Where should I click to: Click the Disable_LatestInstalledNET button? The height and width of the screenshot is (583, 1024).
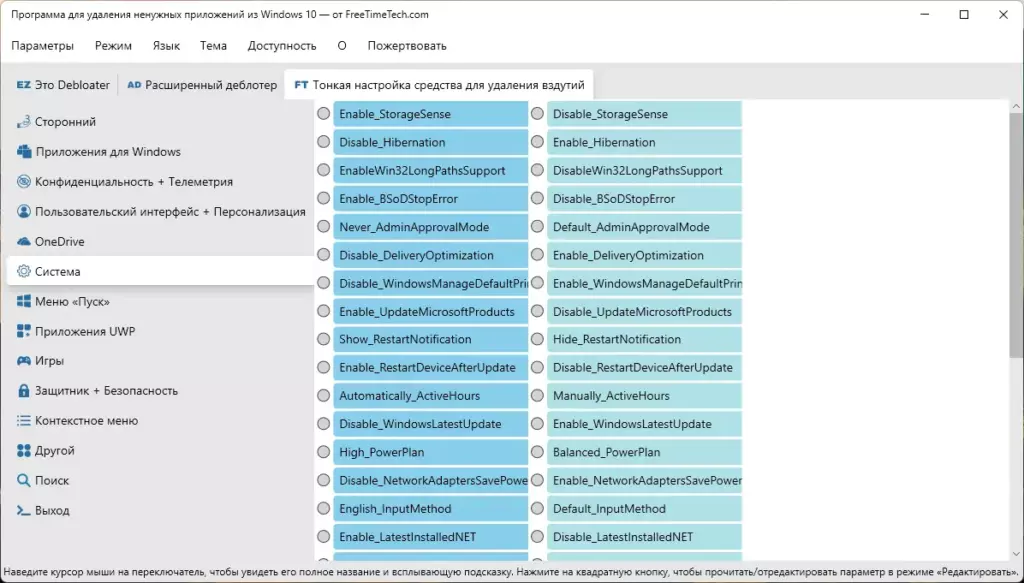(644, 537)
